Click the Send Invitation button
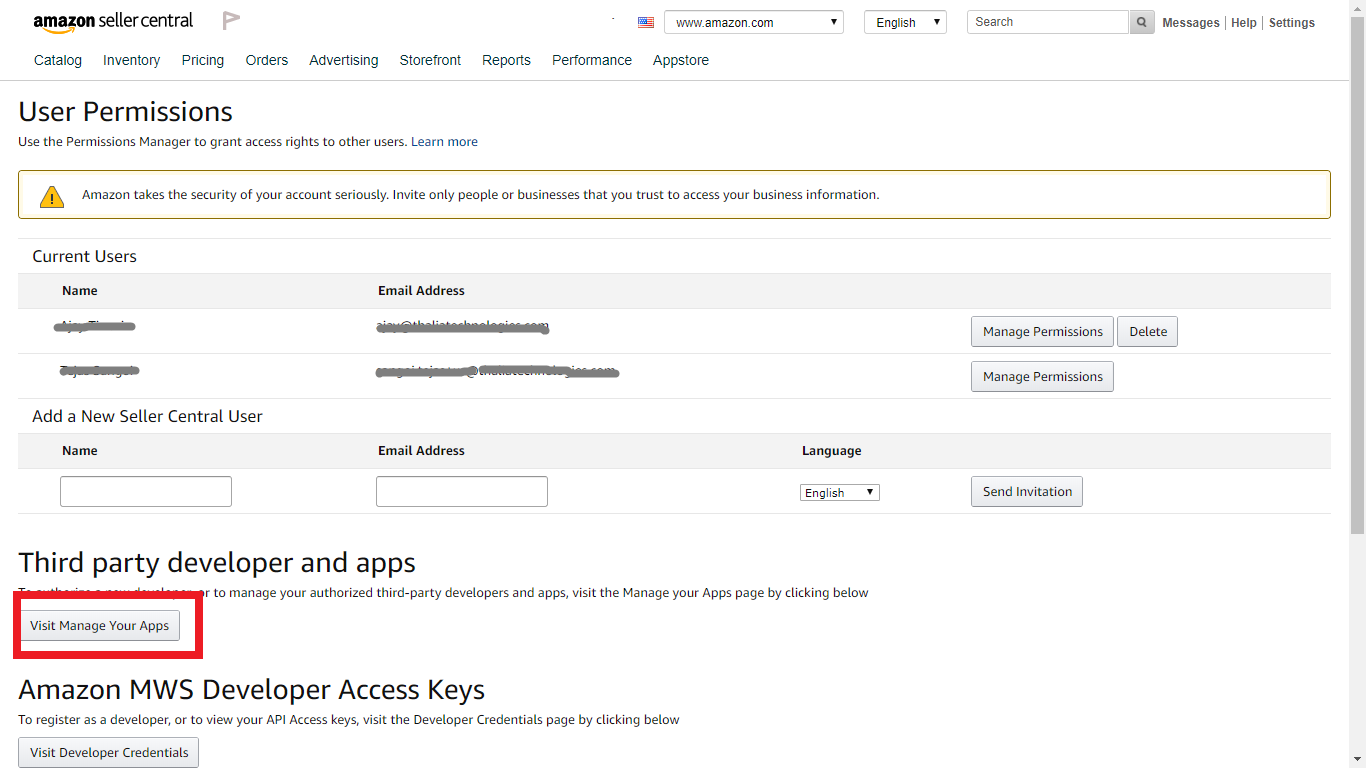Image resolution: width=1366 pixels, height=768 pixels. (1027, 492)
